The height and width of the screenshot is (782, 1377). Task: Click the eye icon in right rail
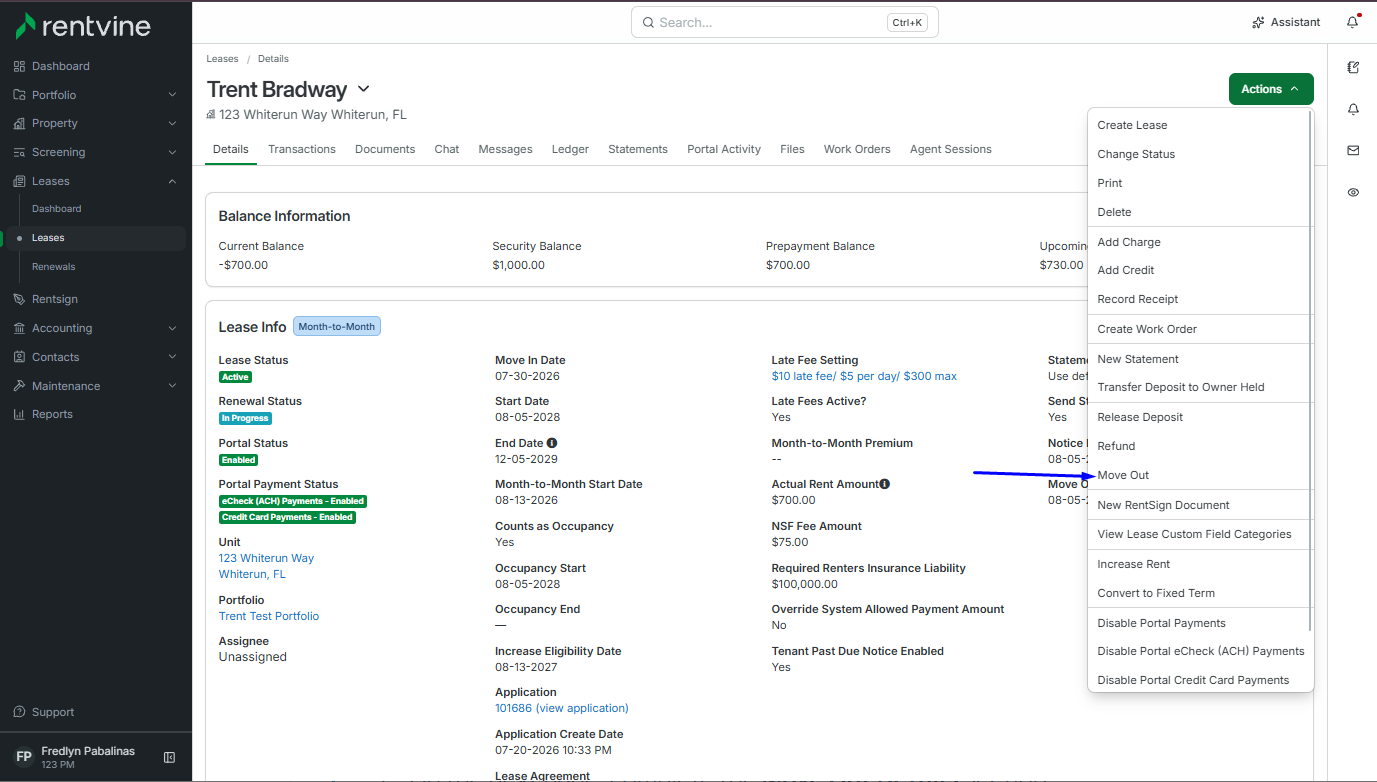[1353, 192]
